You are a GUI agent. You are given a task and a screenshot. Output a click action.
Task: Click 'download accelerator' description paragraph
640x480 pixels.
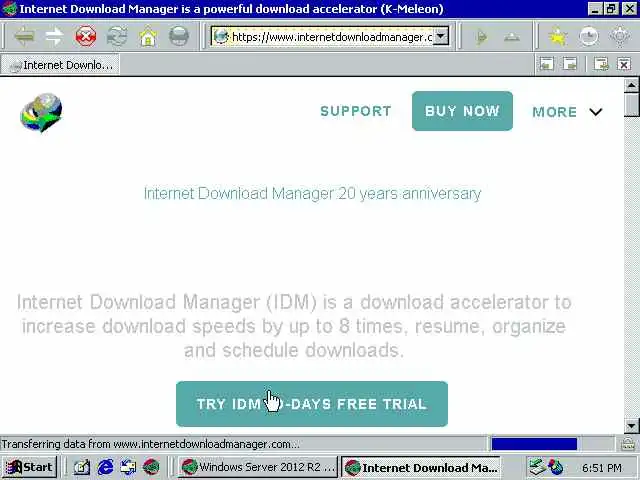pyautogui.click(x=294, y=326)
